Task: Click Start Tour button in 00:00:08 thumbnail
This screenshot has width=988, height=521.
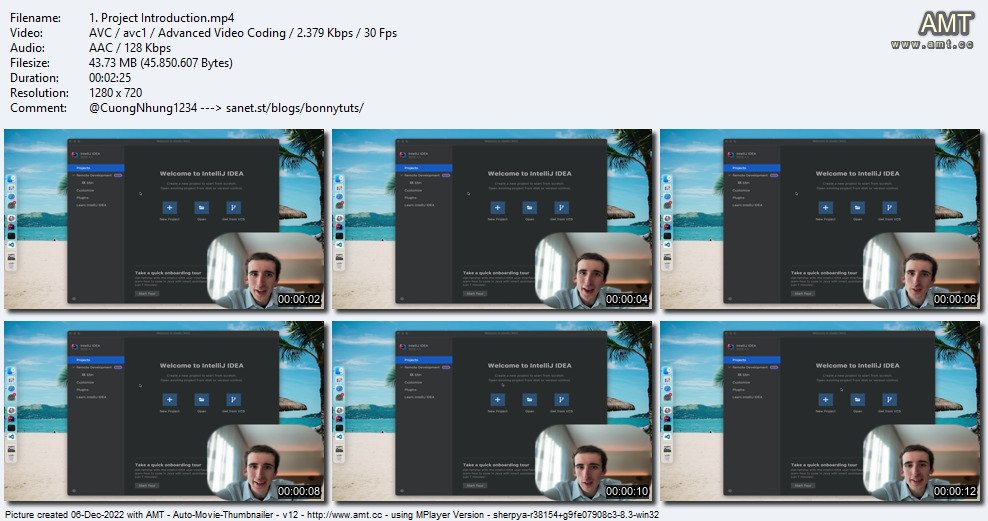Action: pos(147,486)
